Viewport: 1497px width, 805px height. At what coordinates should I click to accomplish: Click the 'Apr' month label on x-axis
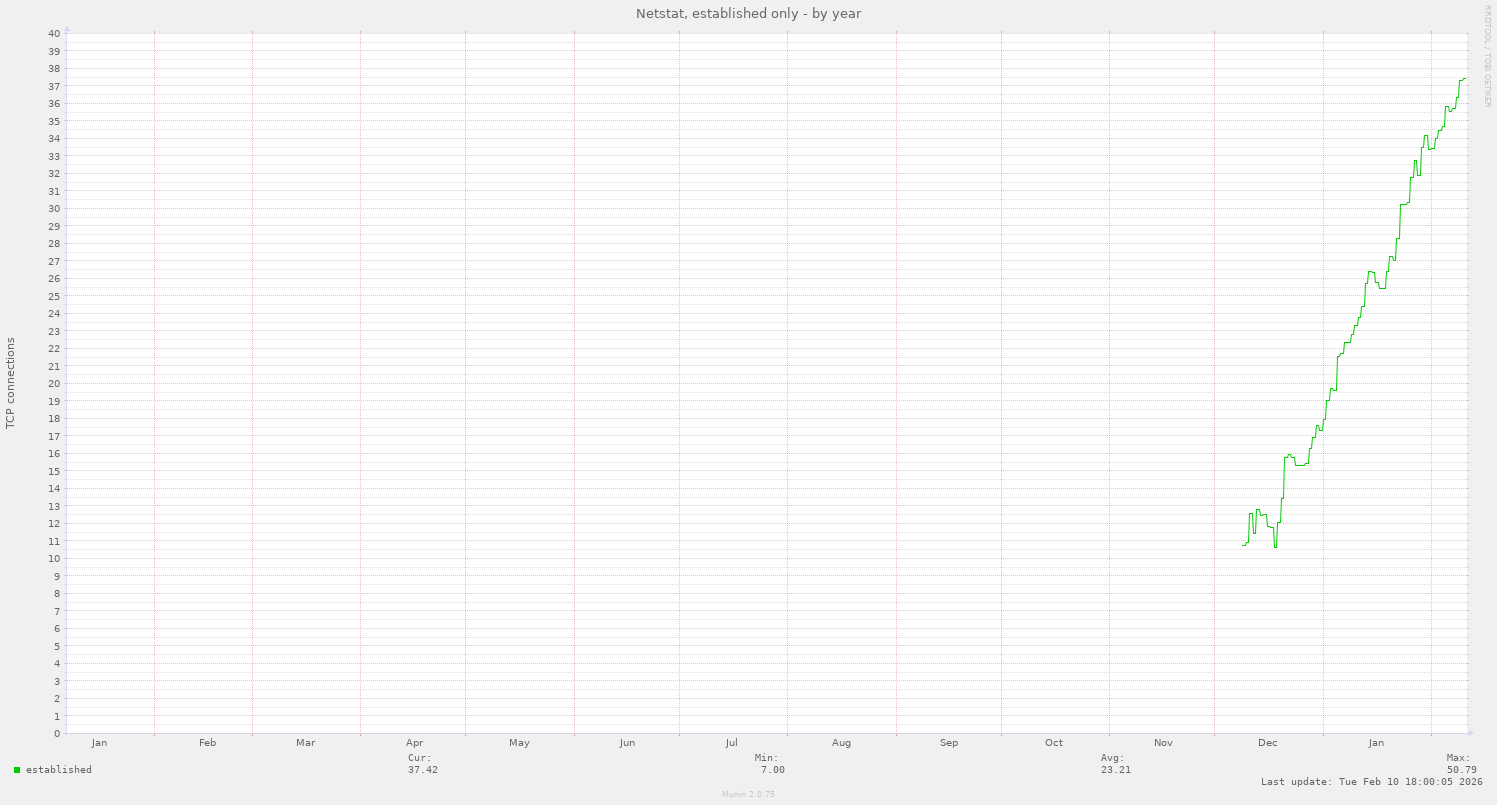[x=415, y=743]
